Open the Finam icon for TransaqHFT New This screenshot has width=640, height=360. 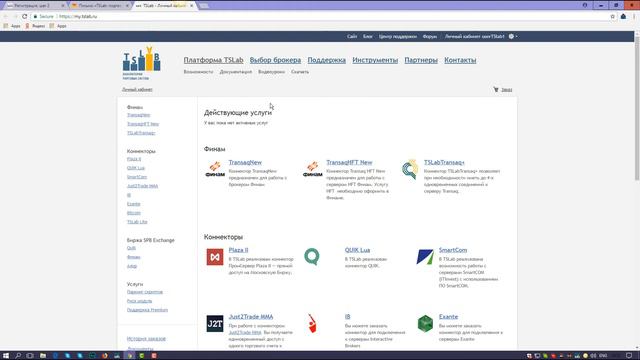(312, 169)
